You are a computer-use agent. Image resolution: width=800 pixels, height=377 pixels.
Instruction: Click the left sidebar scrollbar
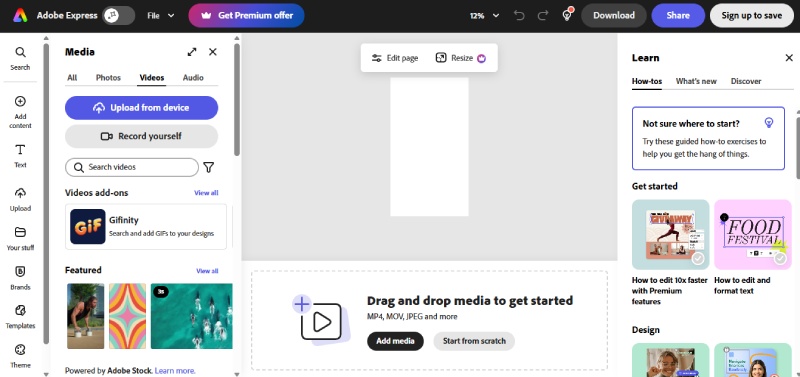point(46,194)
